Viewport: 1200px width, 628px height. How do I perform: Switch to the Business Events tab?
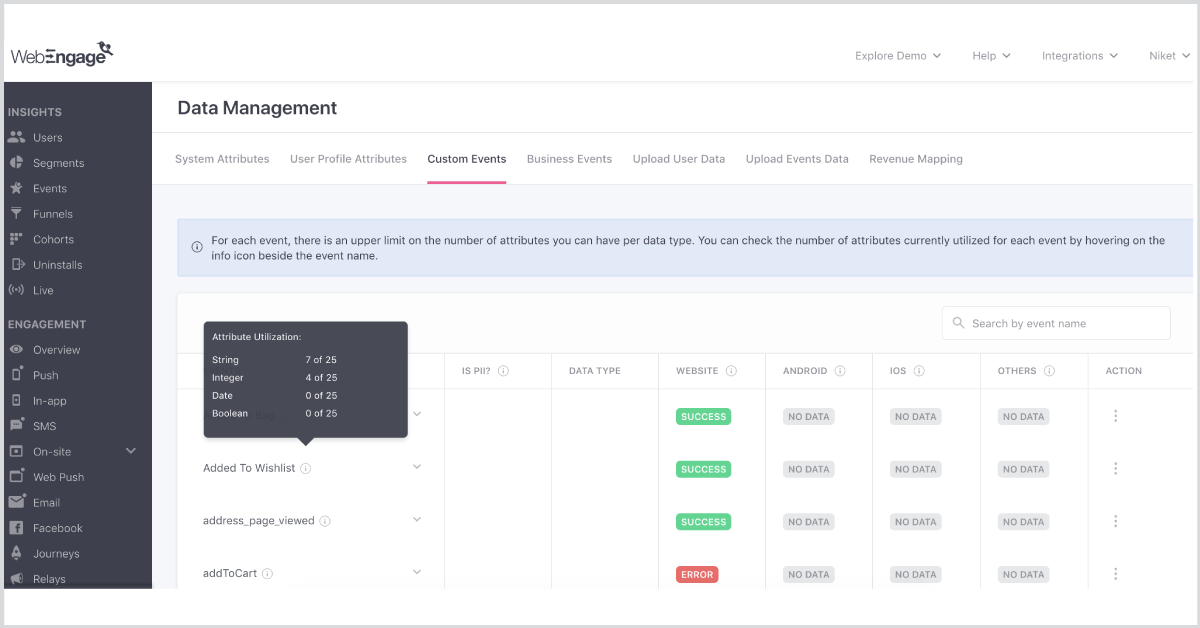(569, 159)
